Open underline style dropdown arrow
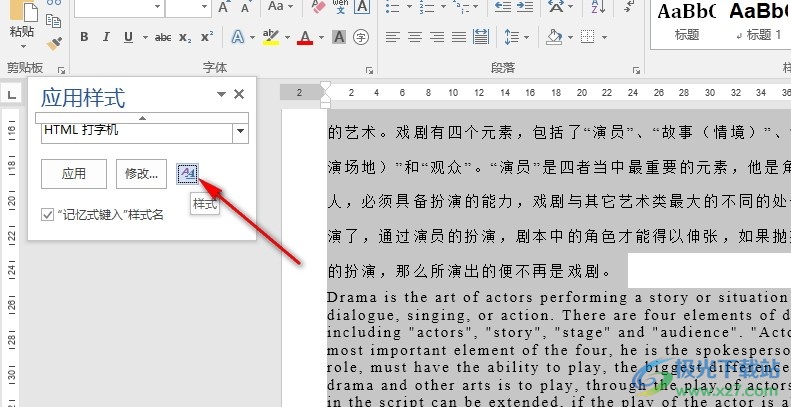This screenshot has width=791, height=407. 145,37
